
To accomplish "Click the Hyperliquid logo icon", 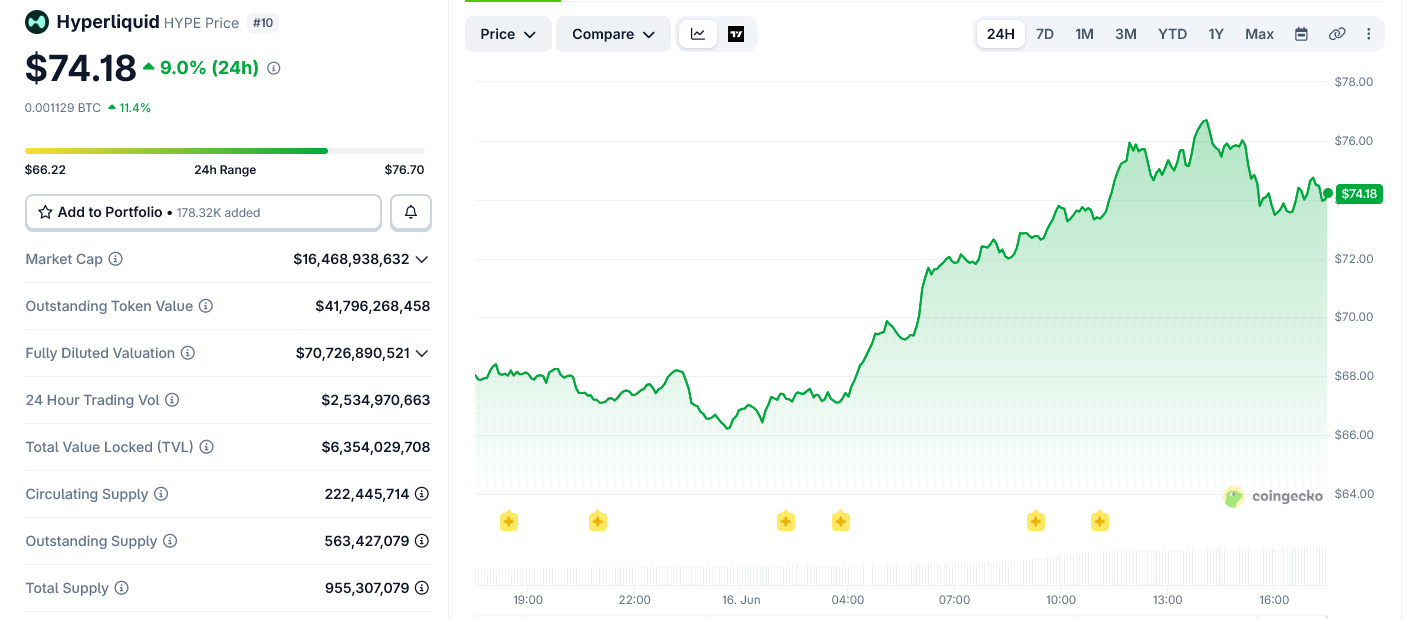I will (x=37, y=22).
